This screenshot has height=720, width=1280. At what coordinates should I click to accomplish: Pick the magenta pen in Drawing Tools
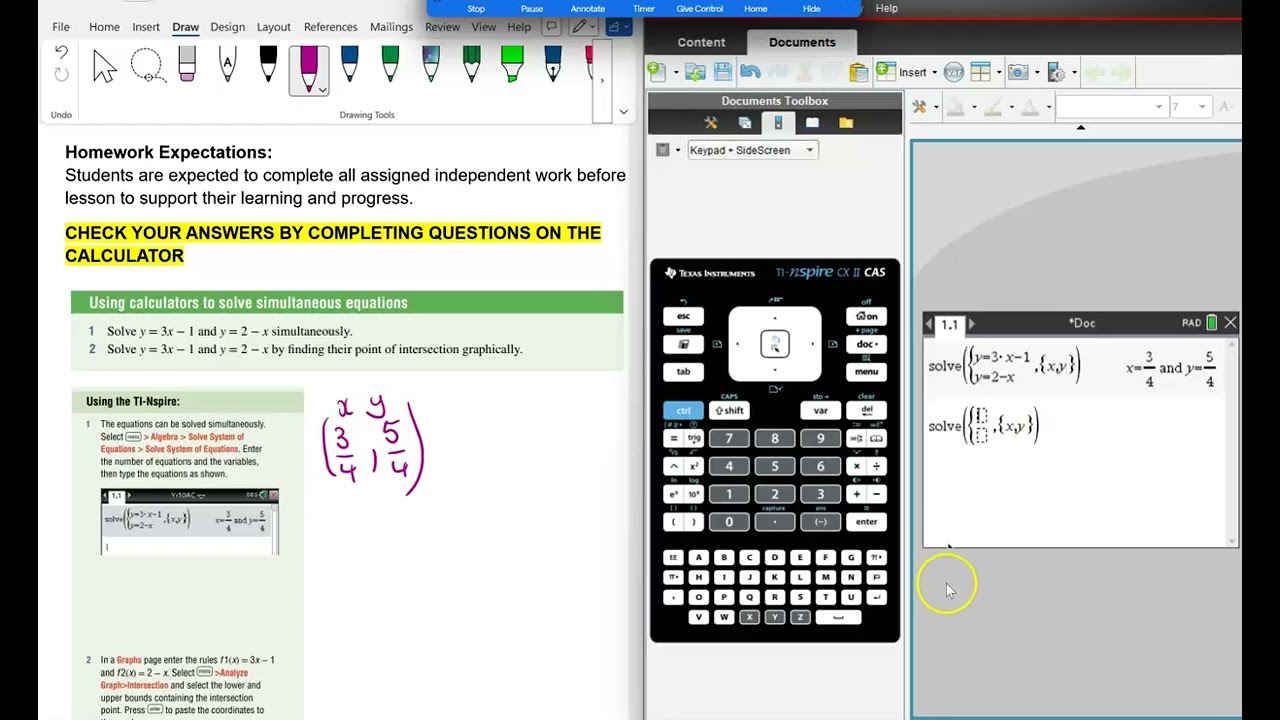click(x=308, y=67)
